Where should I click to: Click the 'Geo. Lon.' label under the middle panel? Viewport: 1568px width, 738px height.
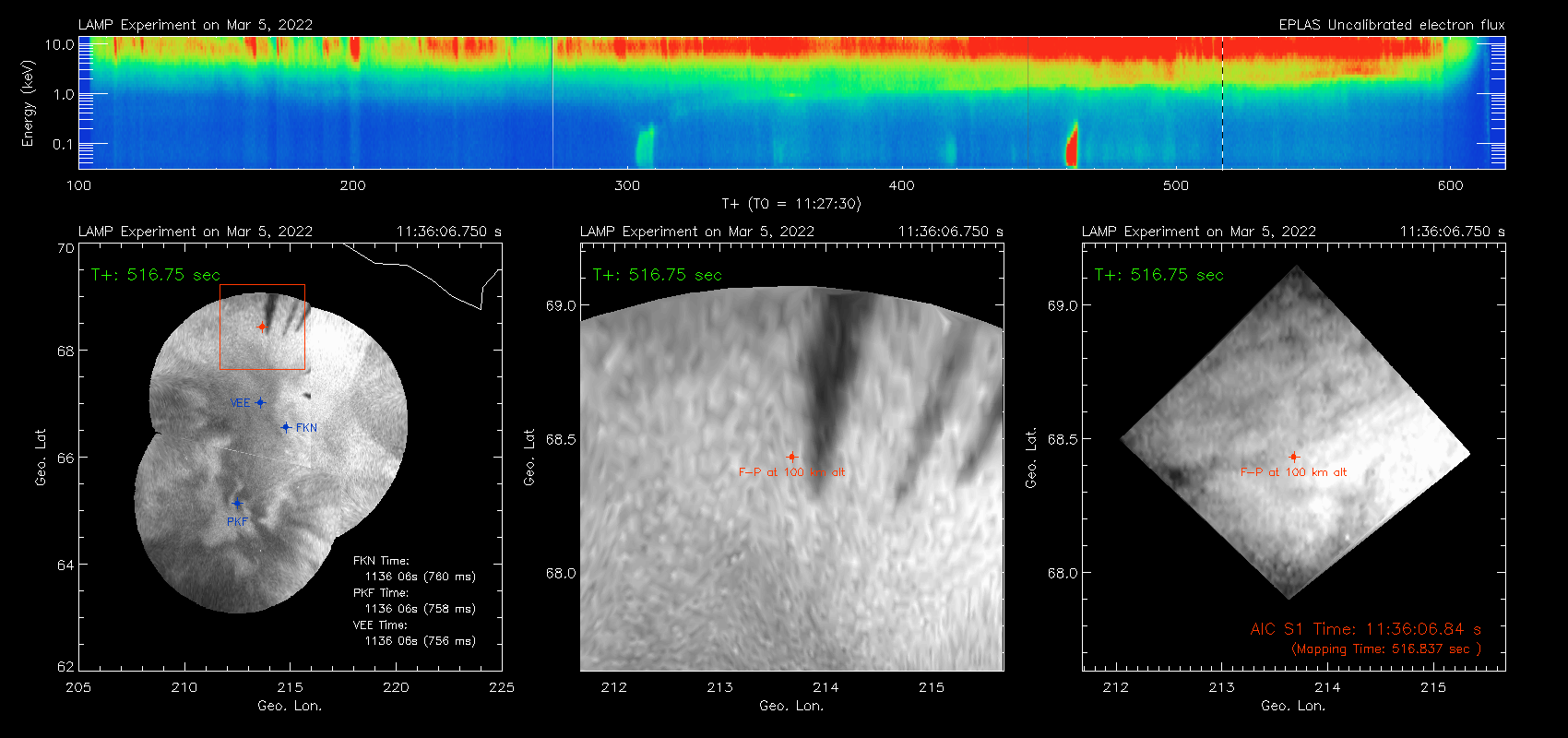tap(791, 706)
